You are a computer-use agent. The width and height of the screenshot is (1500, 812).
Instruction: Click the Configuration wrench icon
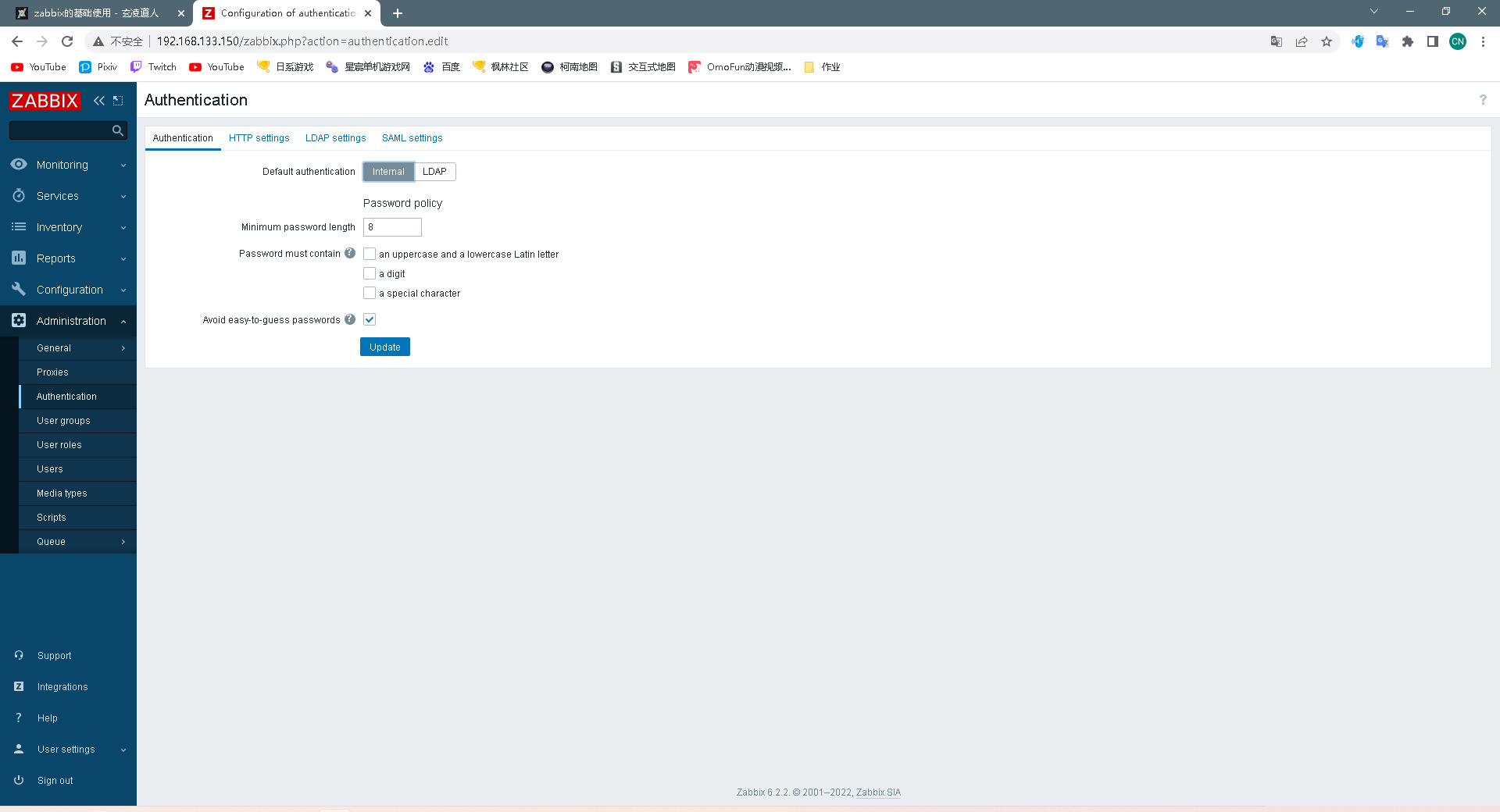(x=19, y=289)
